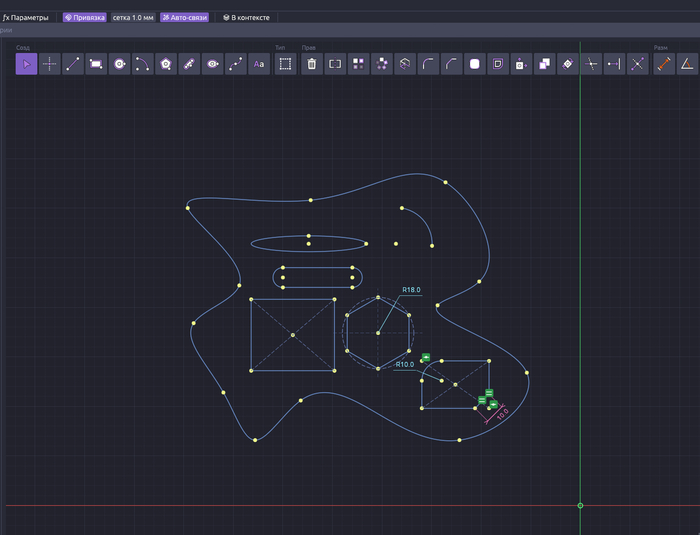Select the Line drawing tool
The image size is (700, 535).
[x=73, y=64]
